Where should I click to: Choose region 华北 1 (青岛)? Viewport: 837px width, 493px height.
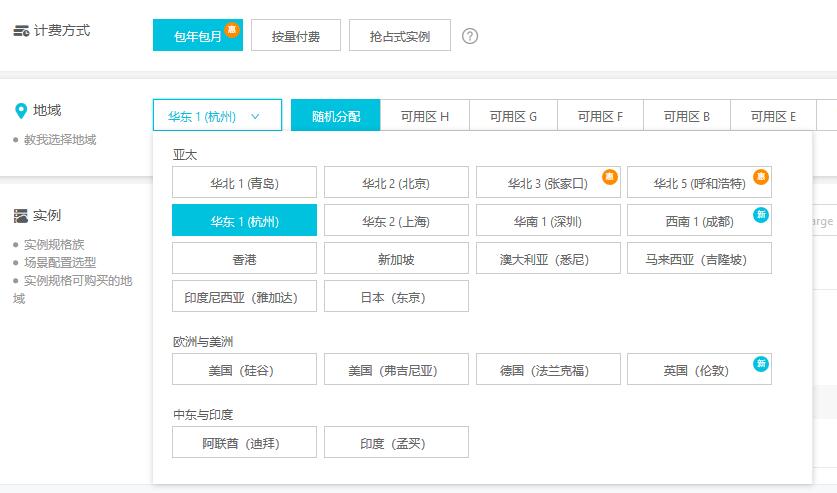[244, 182]
